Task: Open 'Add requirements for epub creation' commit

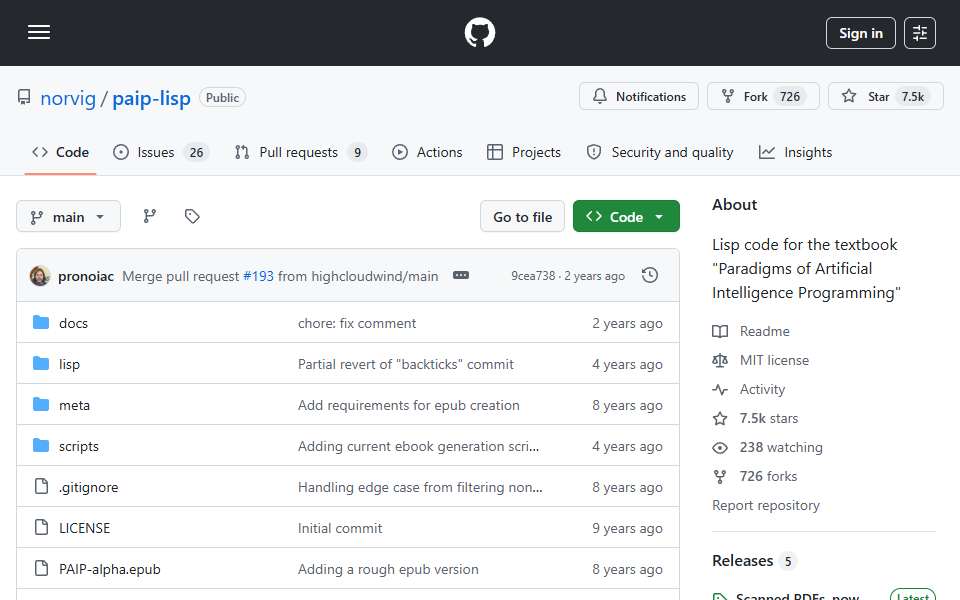Action: pos(409,405)
